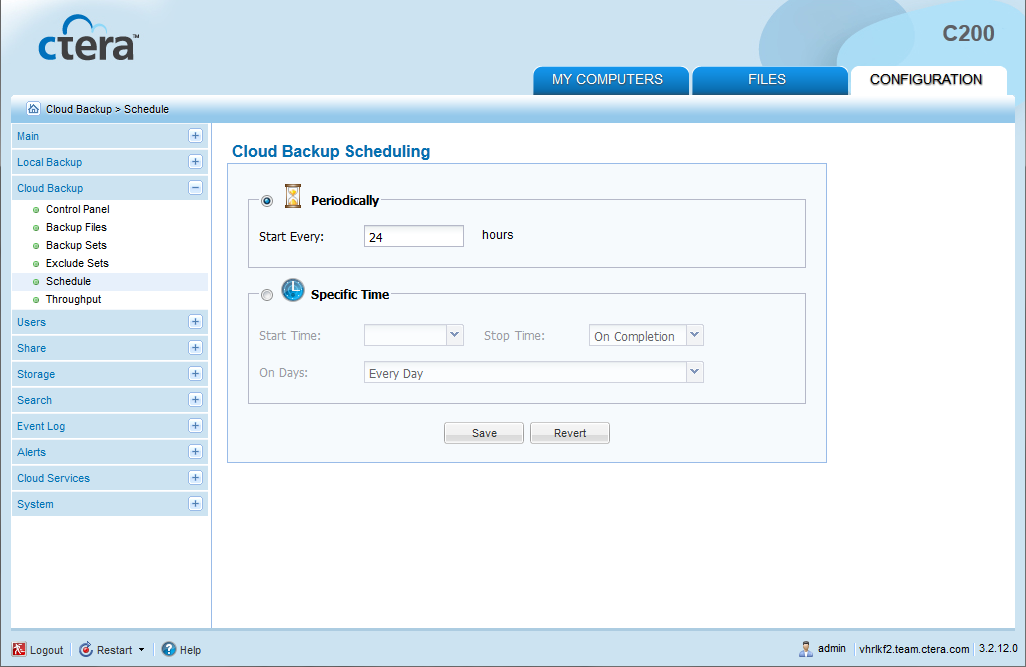Screen dimensions: 1026x667
Task: Click the version number 3.2.12.0
Action: 998,649
